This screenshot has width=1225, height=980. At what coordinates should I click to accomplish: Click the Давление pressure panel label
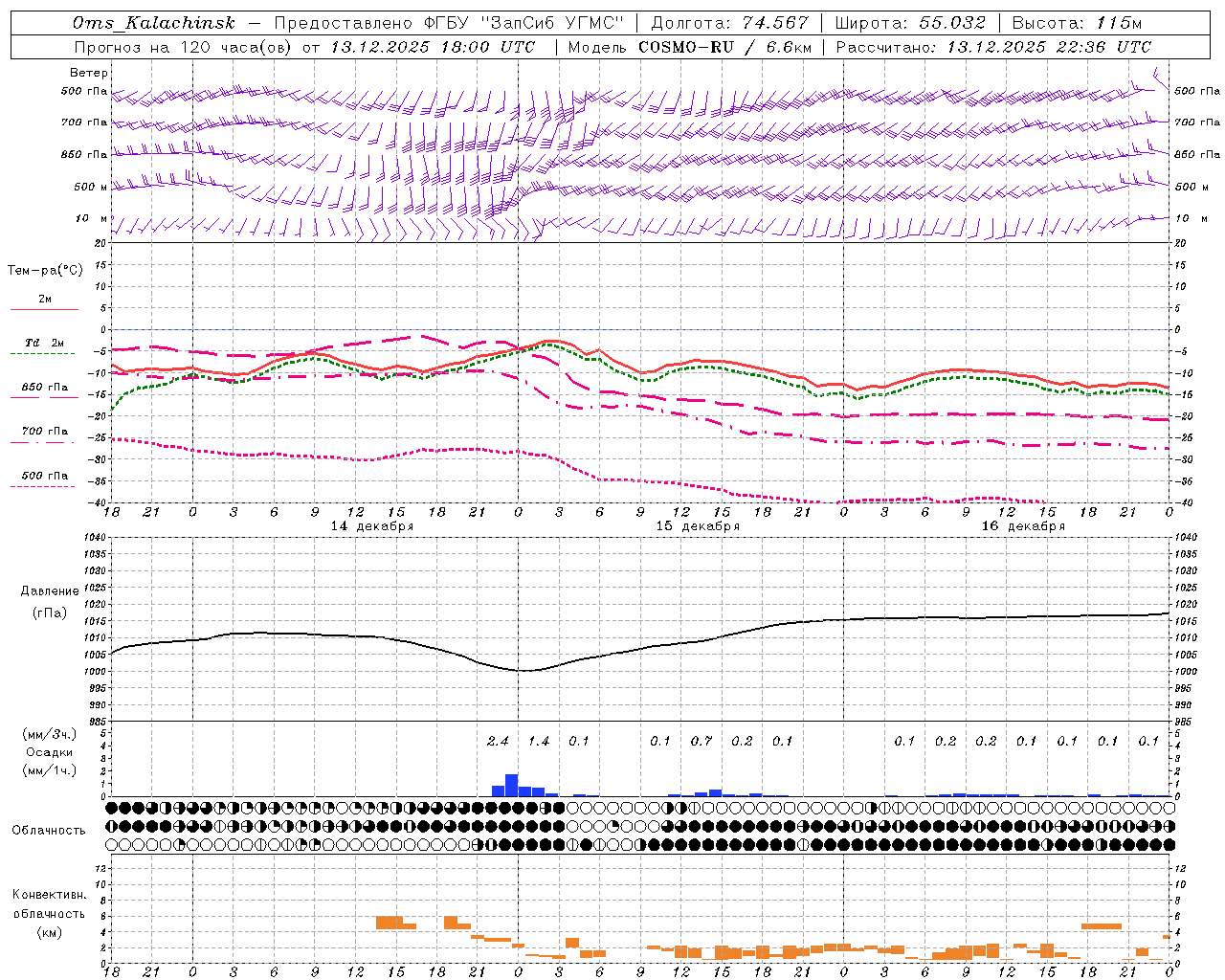click(50, 591)
